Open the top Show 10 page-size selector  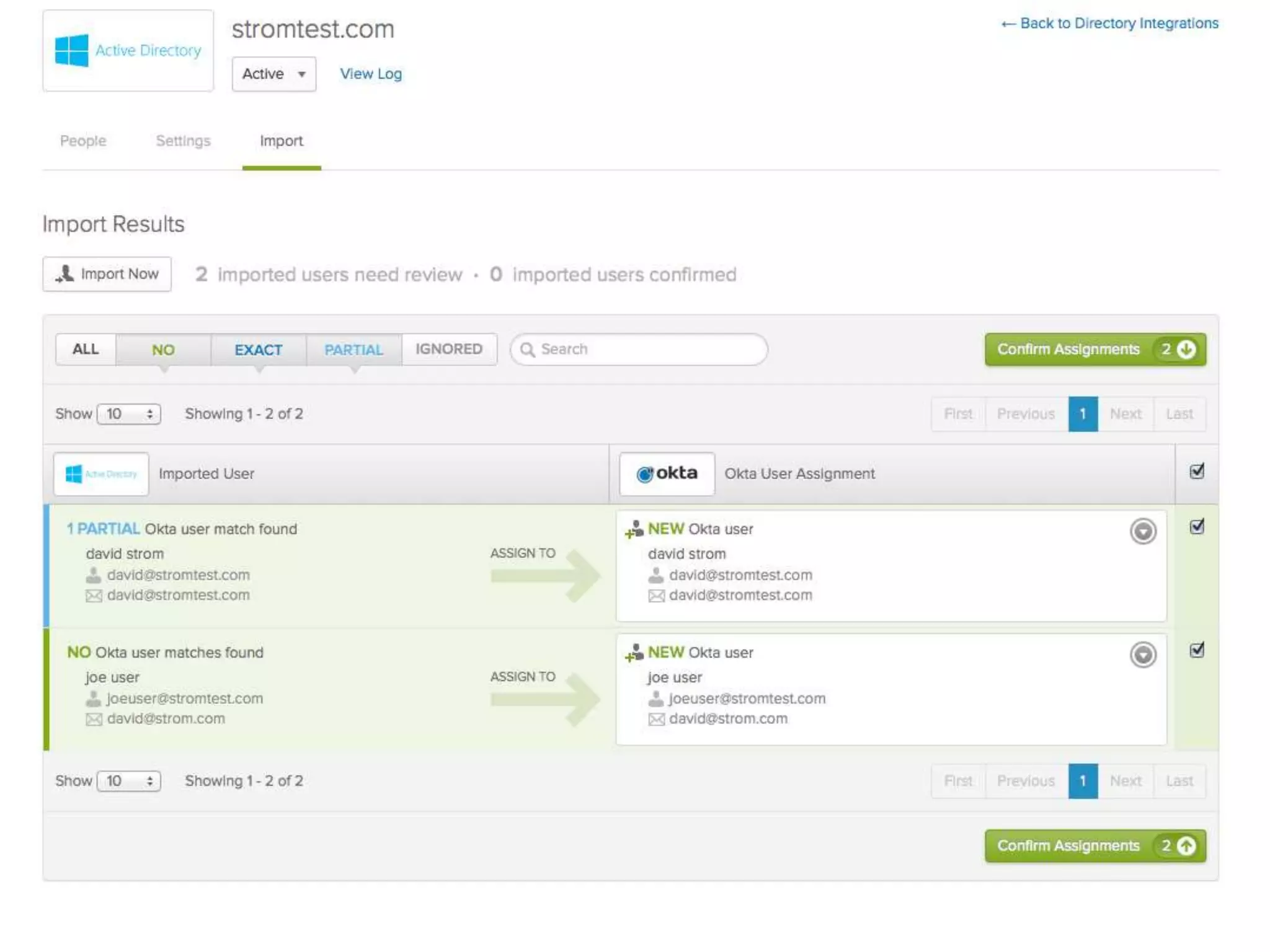click(129, 414)
